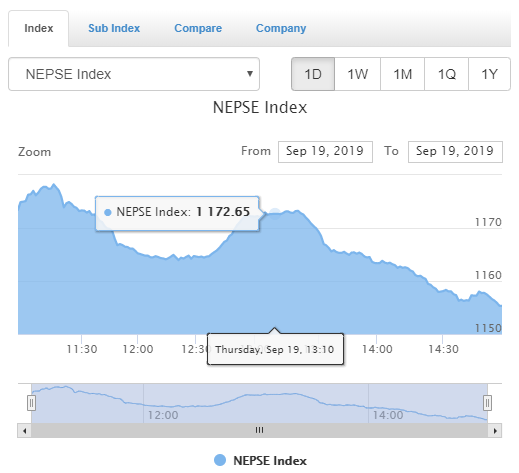Click the 14:30 time axis label
Viewport: 519px width, 473px height.
tap(443, 349)
